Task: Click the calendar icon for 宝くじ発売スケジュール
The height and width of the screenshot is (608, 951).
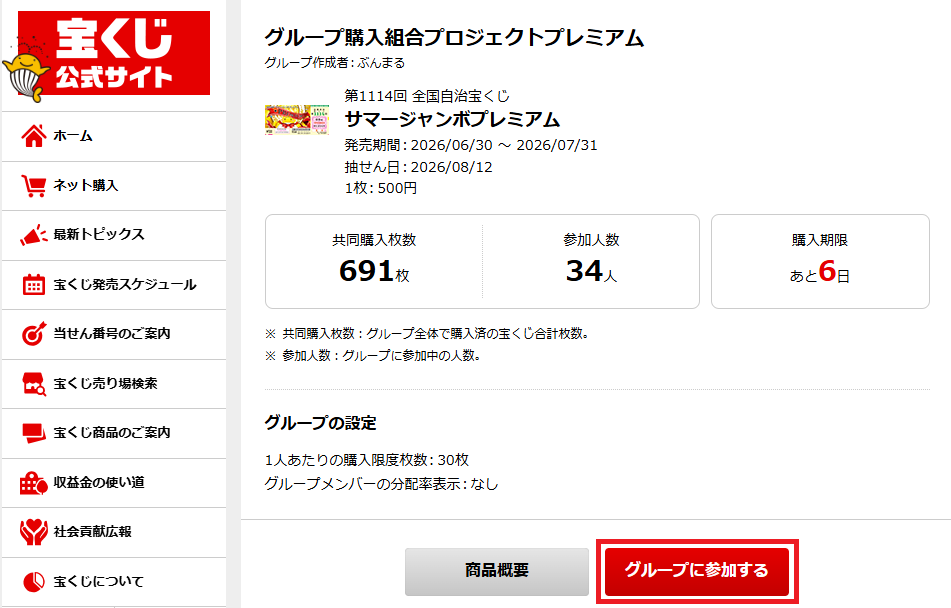Action: (34, 284)
